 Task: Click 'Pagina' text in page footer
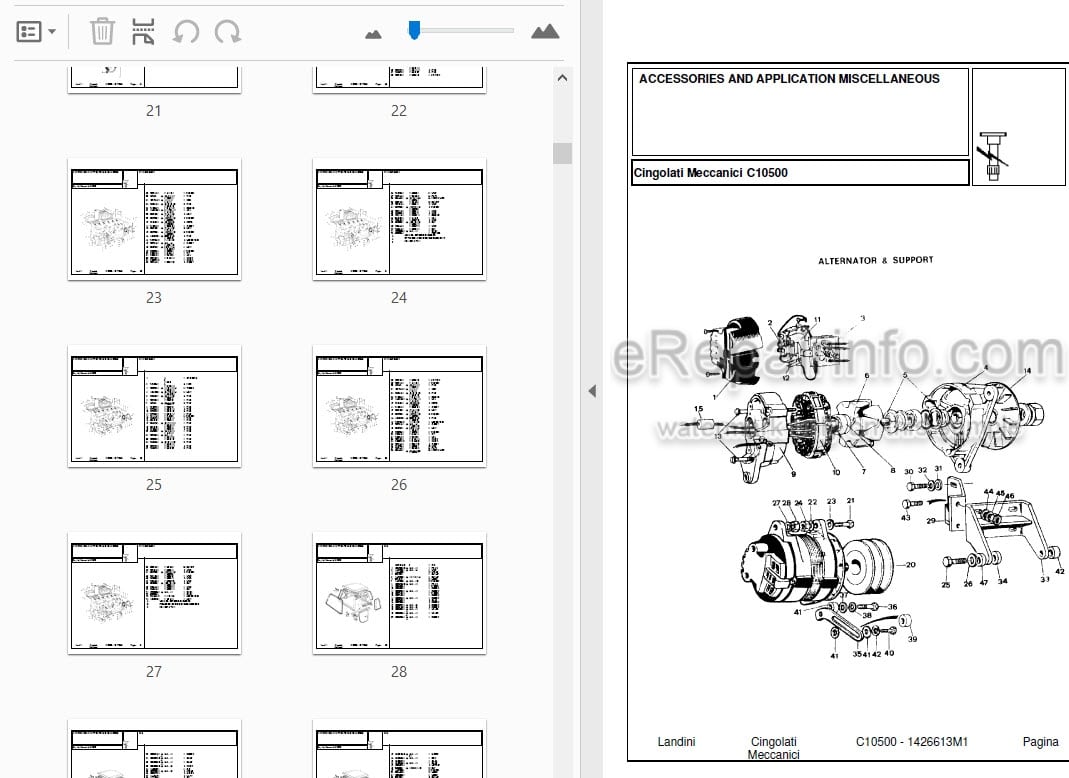1040,741
